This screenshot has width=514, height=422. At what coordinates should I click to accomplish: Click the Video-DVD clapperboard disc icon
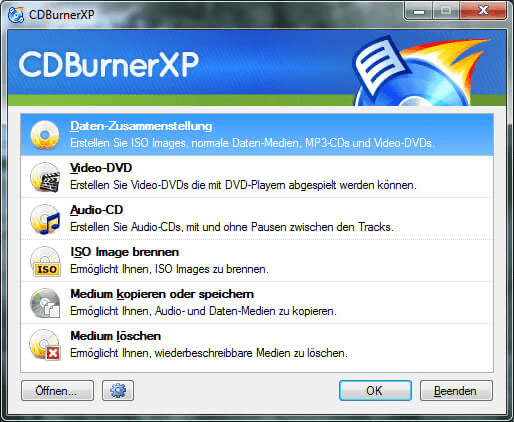click(45, 177)
